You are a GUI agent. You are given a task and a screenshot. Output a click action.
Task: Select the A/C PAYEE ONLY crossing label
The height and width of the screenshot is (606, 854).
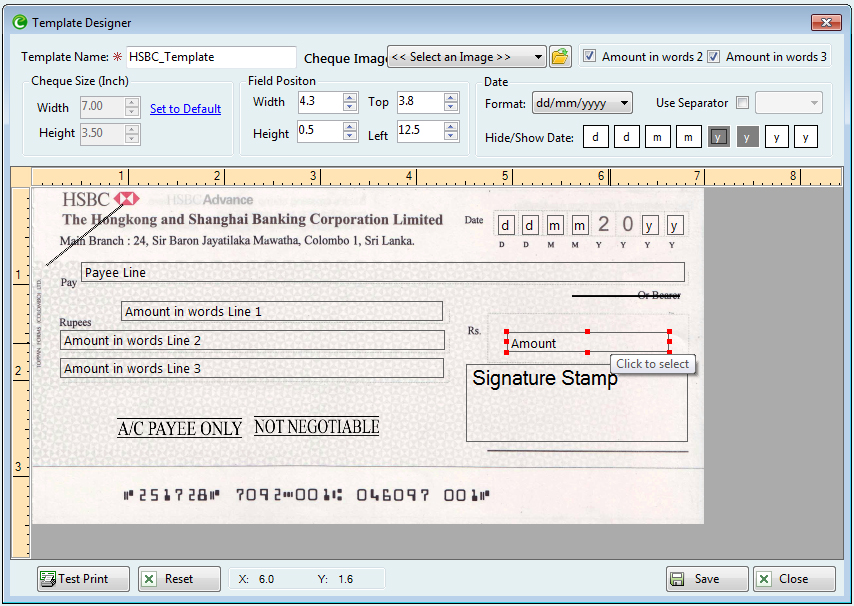point(180,429)
